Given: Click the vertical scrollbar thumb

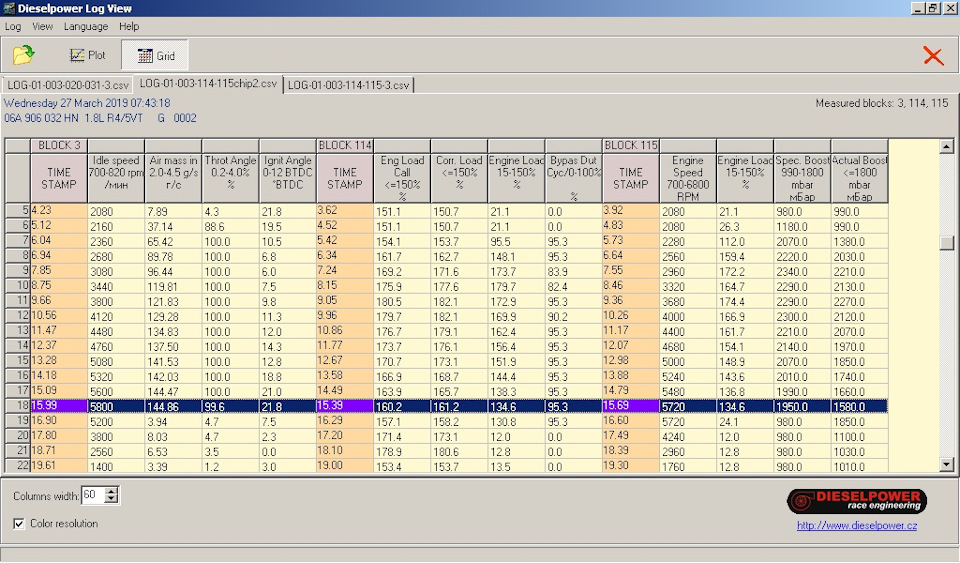Looking at the screenshot, I should [947, 242].
